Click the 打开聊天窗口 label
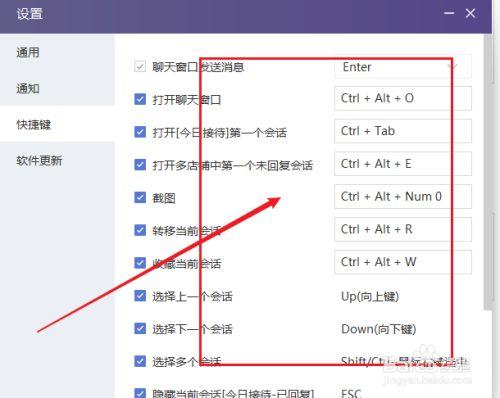Image resolution: width=500 pixels, height=398 pixels. click(187, 100)
